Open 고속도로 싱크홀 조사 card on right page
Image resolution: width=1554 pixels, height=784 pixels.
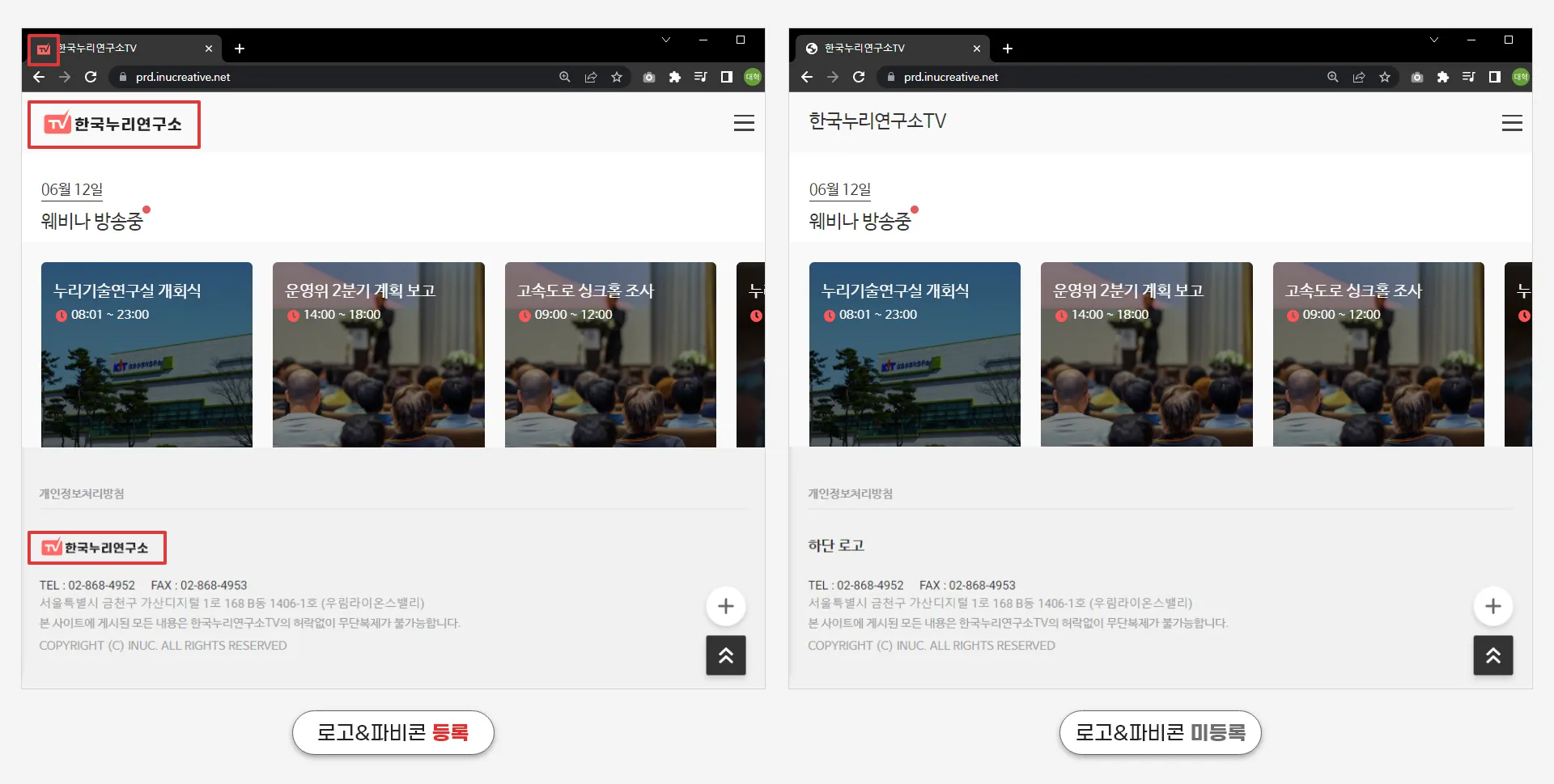[x=1378, y=354]
